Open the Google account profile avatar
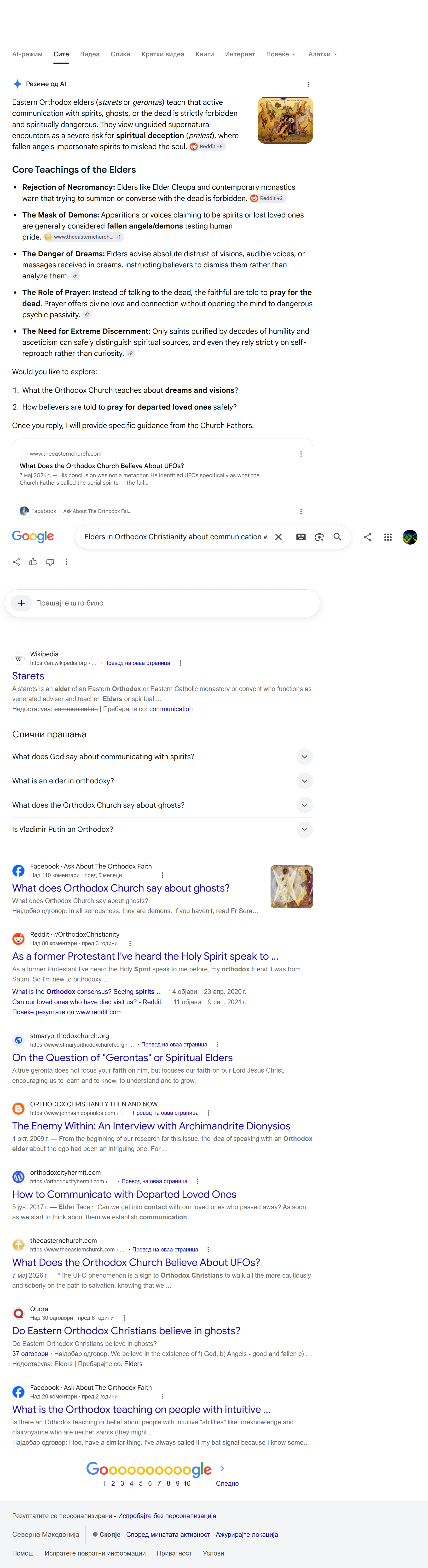428x1568 pixels. 410,537
